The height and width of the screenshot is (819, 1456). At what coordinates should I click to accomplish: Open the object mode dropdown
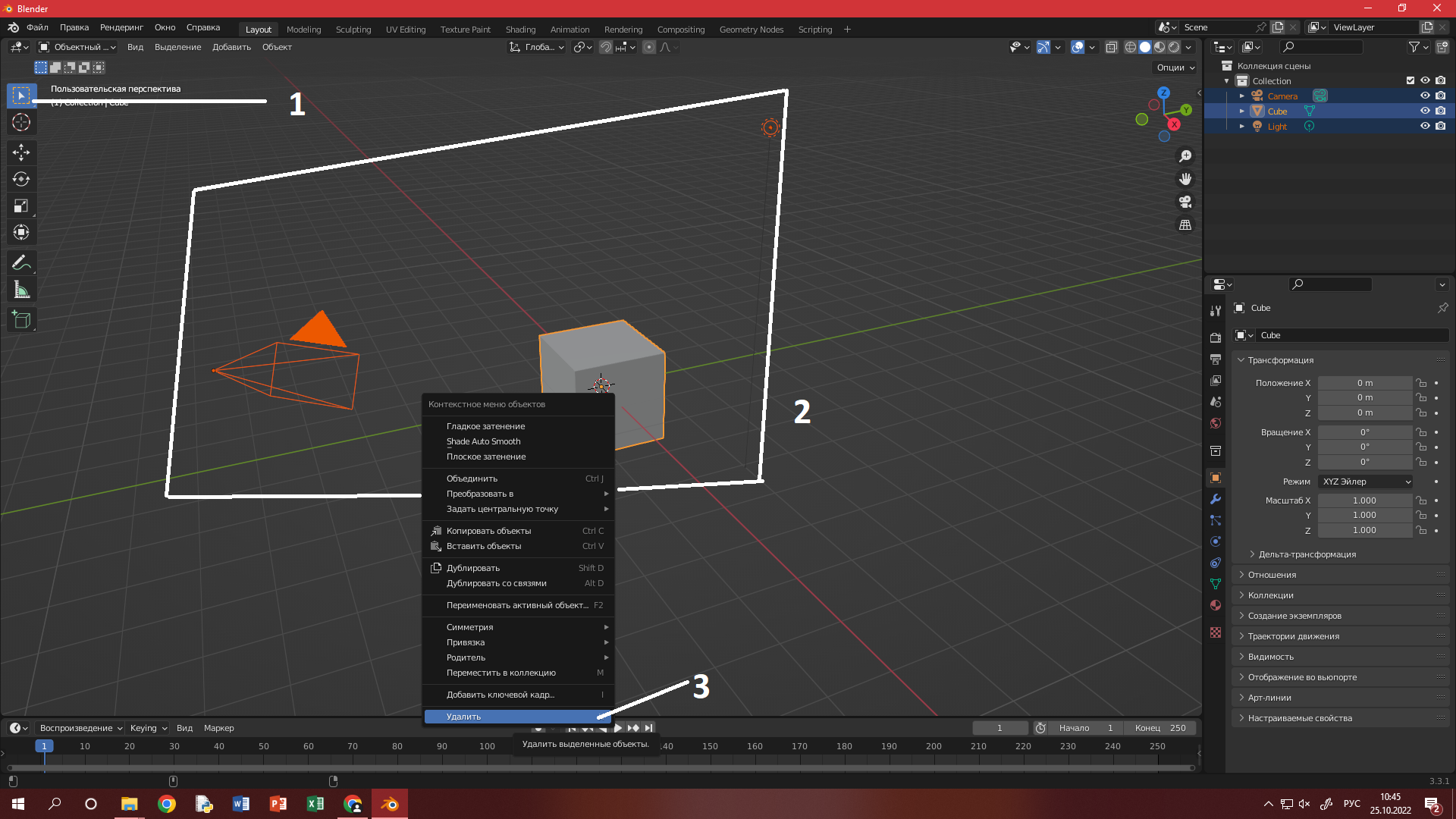coord(77,47)
